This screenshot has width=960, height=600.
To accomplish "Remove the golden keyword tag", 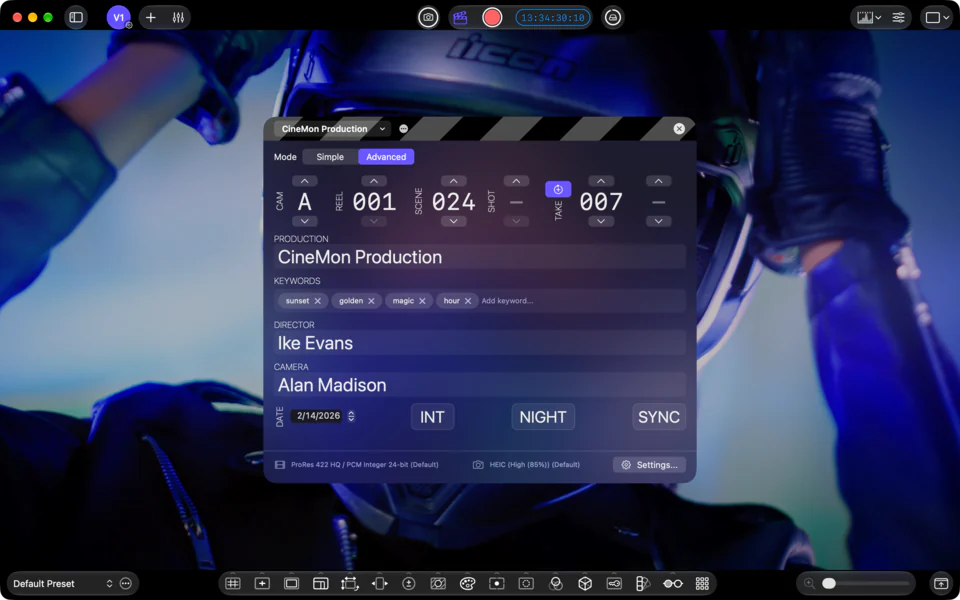I will [371, 301].
